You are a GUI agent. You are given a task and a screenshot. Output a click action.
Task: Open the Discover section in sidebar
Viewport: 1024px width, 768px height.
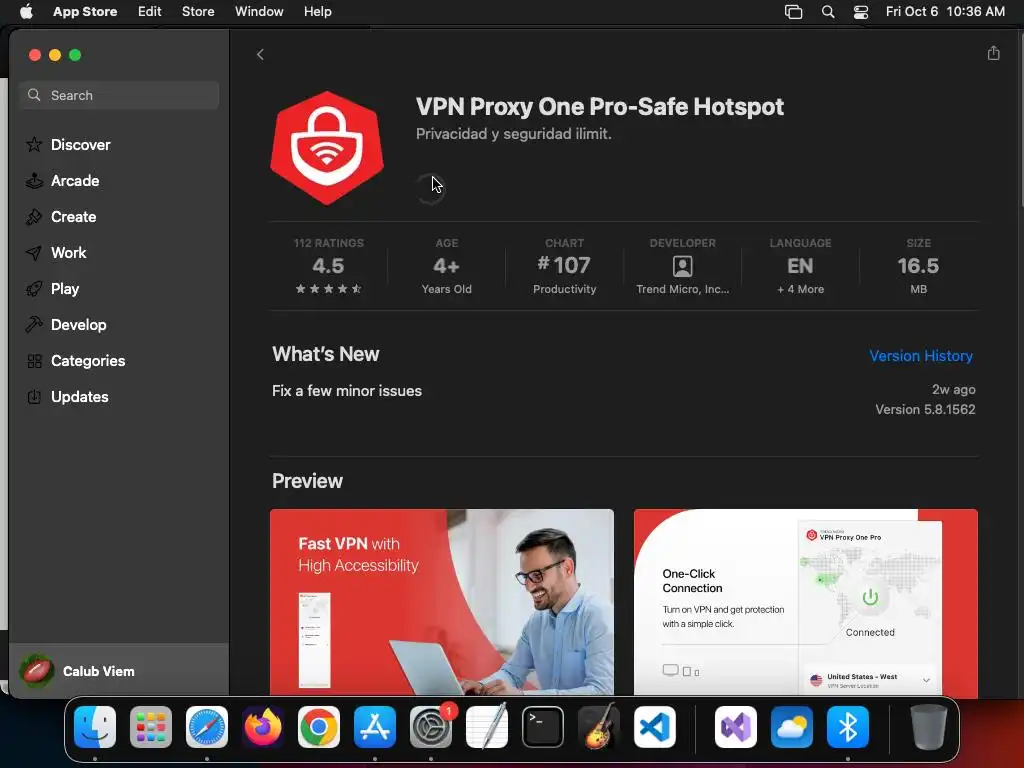pyautogui.click(x=68, y=144)
